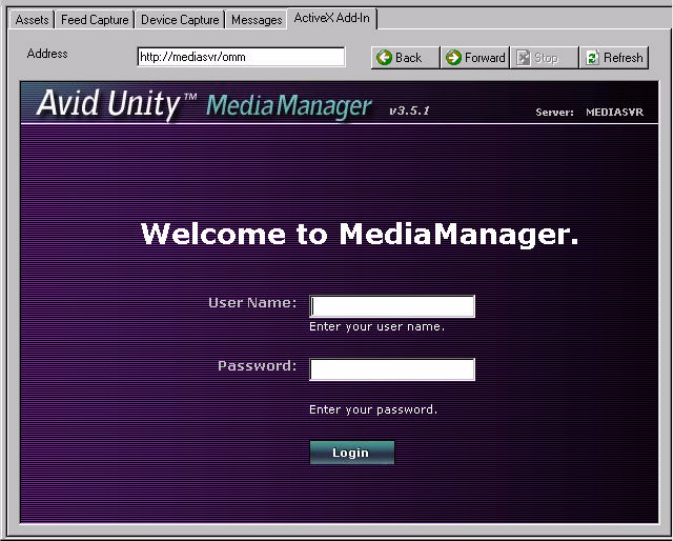Click the 'User Name:' label
673x541 pixels.
click(252, 303)
